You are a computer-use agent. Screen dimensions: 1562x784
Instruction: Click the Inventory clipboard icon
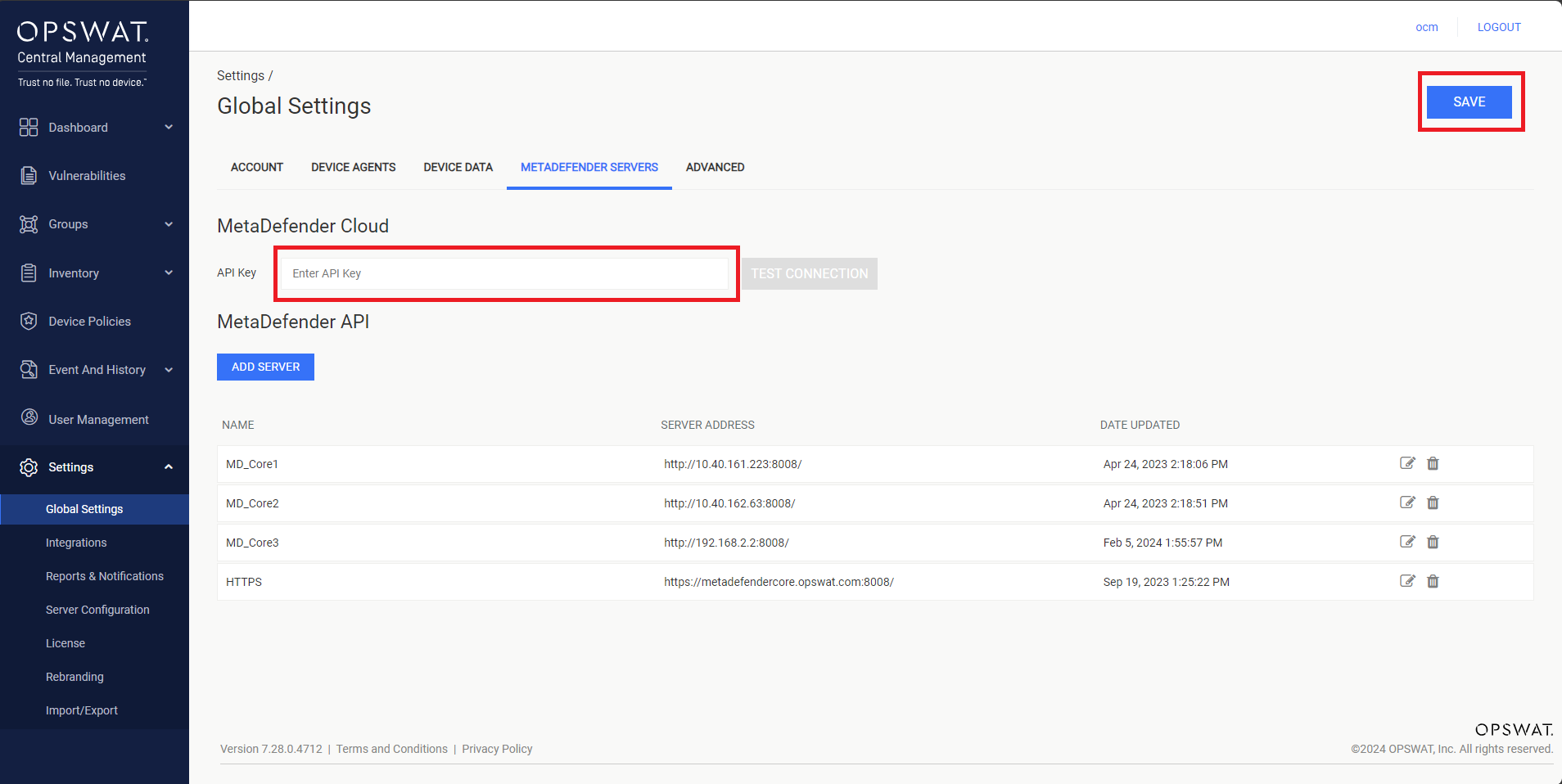[x=29, y=273]
